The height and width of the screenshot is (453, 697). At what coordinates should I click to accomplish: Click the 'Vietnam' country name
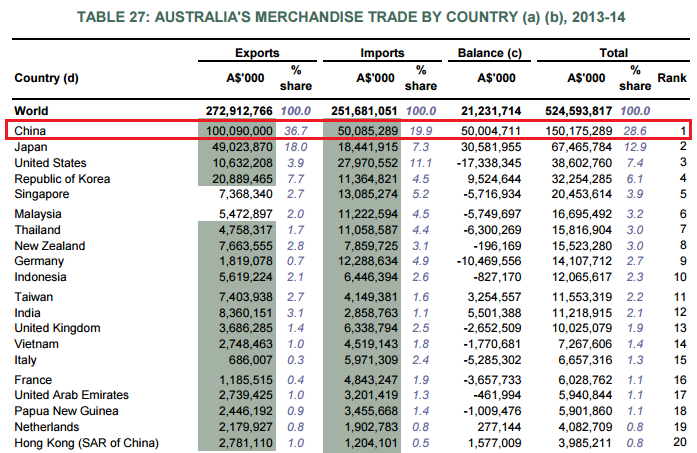click(36, 344)
